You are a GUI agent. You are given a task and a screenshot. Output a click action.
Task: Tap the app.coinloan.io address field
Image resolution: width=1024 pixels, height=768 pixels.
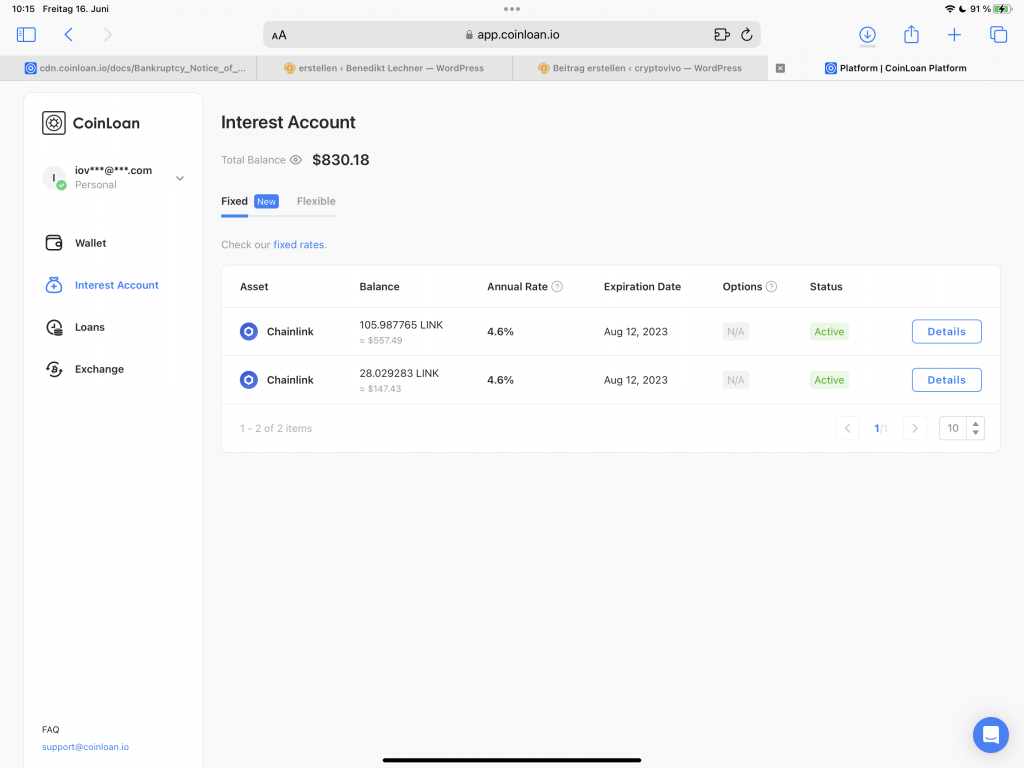pos(512,35)
